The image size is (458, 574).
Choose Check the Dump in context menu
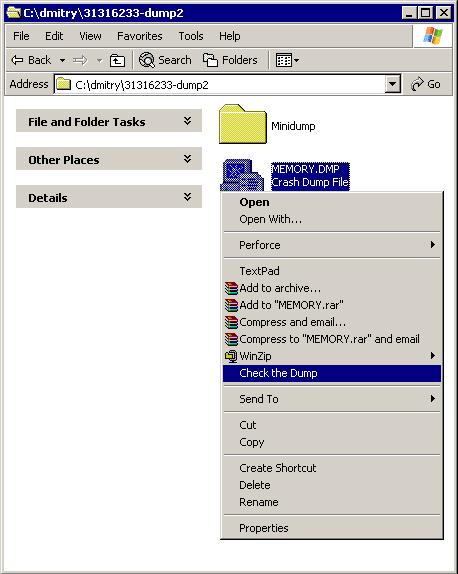[332, 373]
